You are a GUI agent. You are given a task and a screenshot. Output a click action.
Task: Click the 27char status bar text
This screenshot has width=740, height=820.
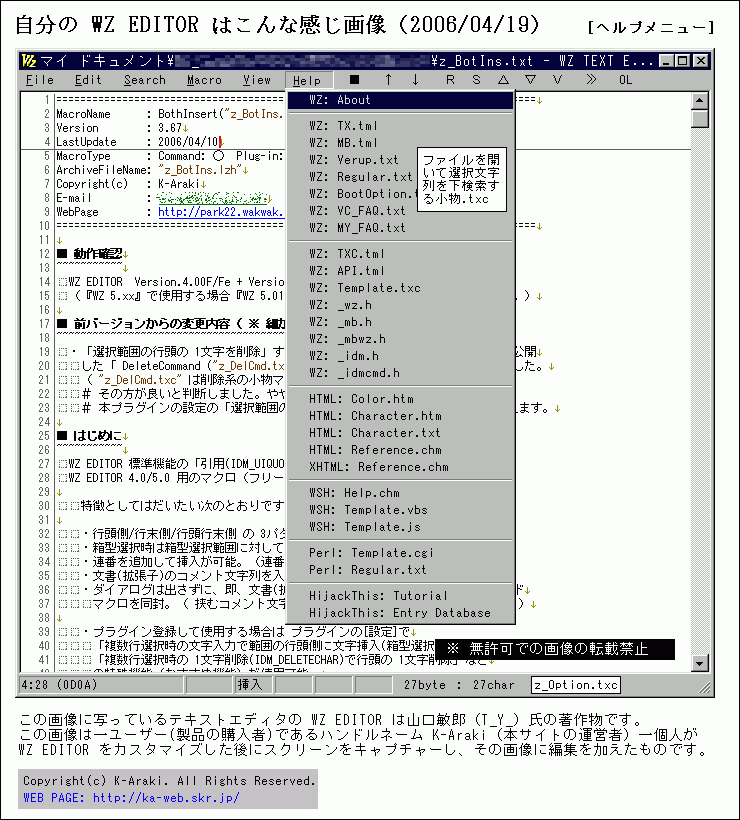click(494, 685)
